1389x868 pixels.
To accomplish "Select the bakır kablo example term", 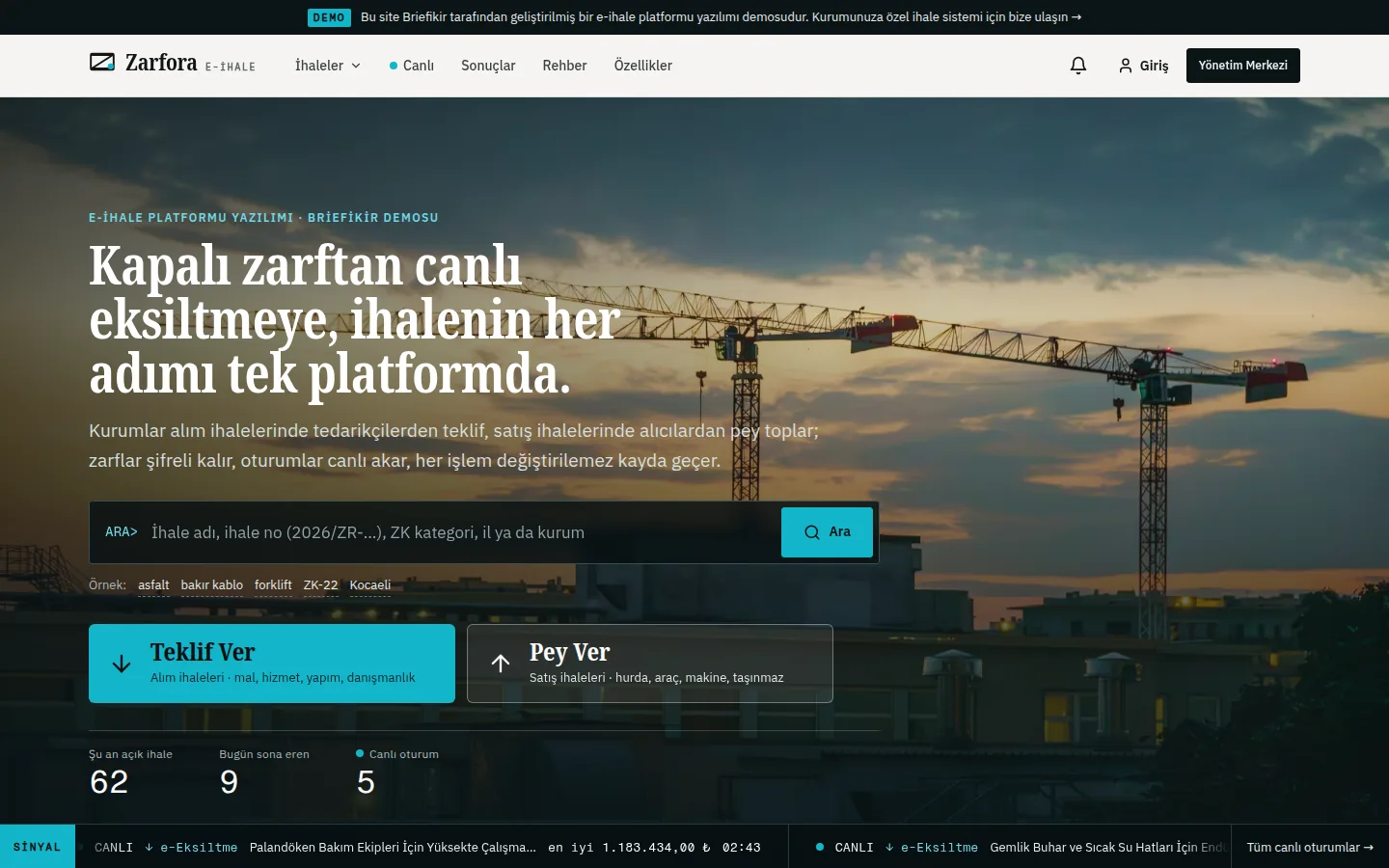I will pyautogui.click(x=211, y=585).
